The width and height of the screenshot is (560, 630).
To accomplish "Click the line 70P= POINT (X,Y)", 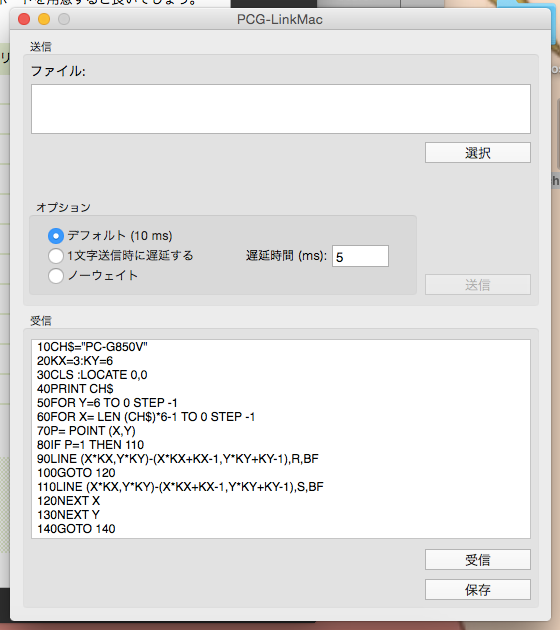I will pyautogui.click(x=86, y=431).
